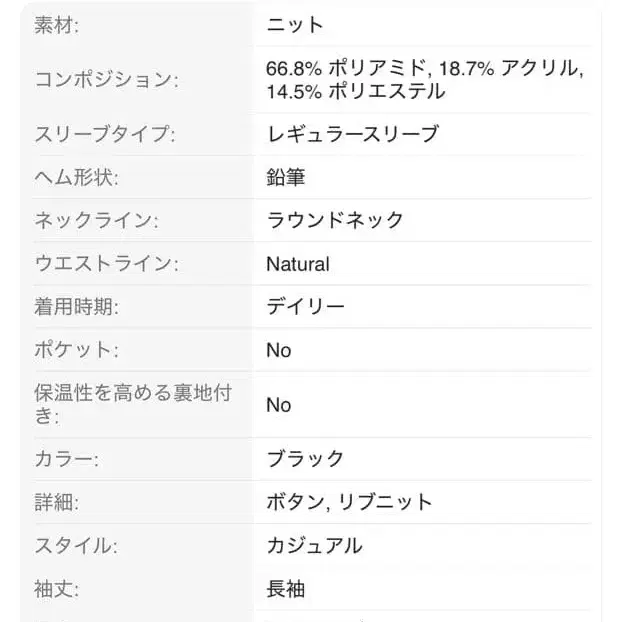This screenshot has height=622, width=622.
Task: Select the 鉛筆 hem shape value
Action: (286, 178)
